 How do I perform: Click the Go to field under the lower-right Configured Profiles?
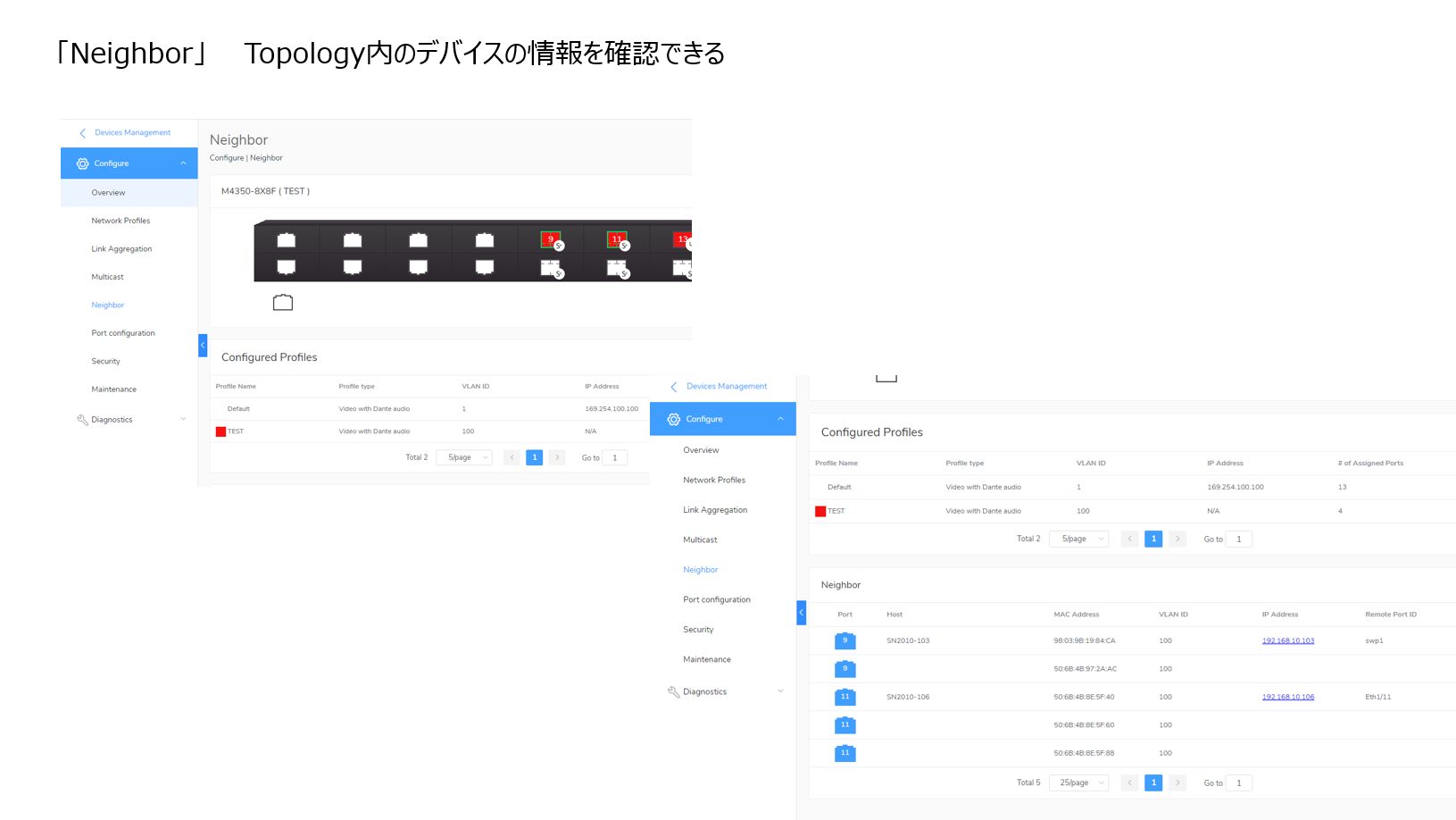pyautogui.click(x=1239, y=539)
